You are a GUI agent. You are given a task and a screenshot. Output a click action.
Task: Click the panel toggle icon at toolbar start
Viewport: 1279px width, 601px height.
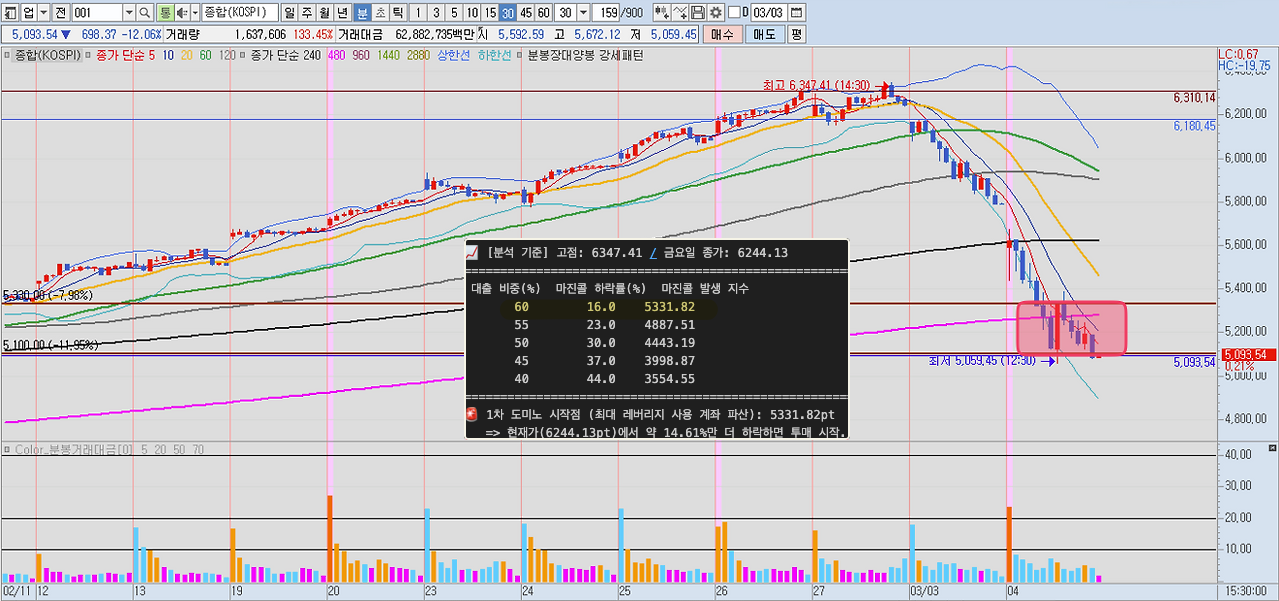pos(11,13)
